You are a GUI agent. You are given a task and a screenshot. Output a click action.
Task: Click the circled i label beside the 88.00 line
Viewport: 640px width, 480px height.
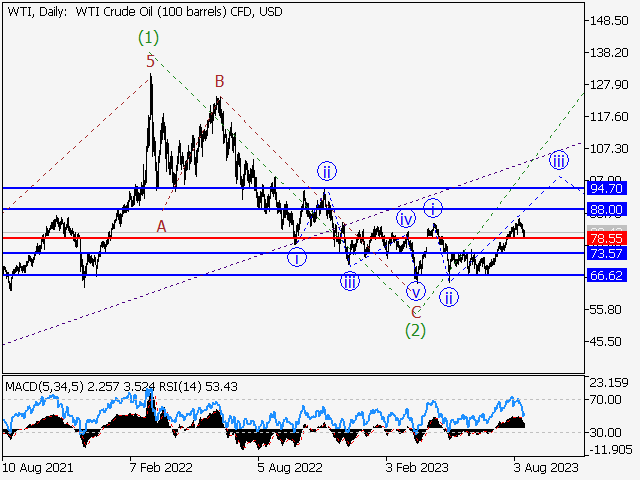coord(433,209)
